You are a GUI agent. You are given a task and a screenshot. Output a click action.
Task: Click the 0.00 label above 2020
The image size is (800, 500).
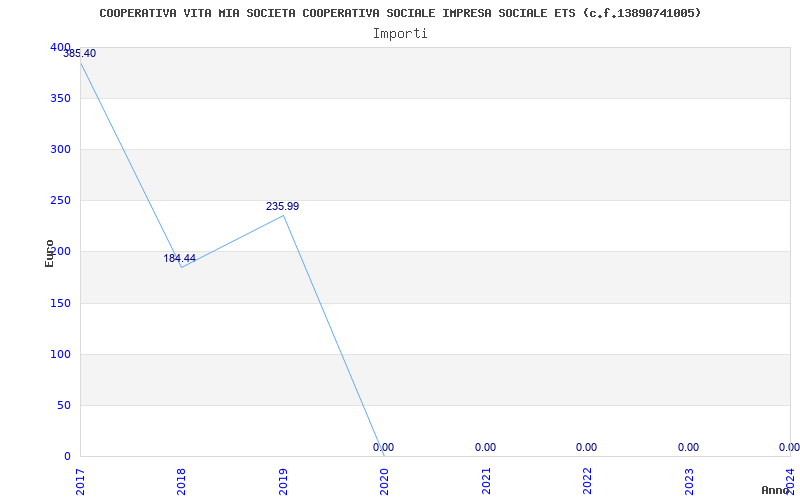tap(383, 447)
